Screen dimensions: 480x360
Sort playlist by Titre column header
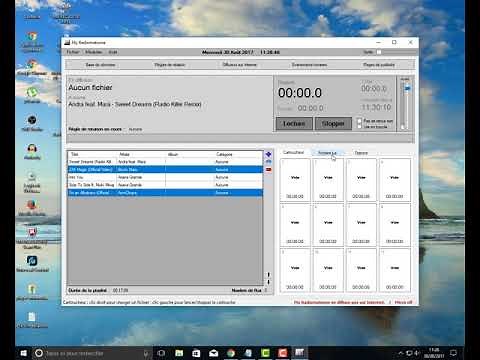point(92,154)
